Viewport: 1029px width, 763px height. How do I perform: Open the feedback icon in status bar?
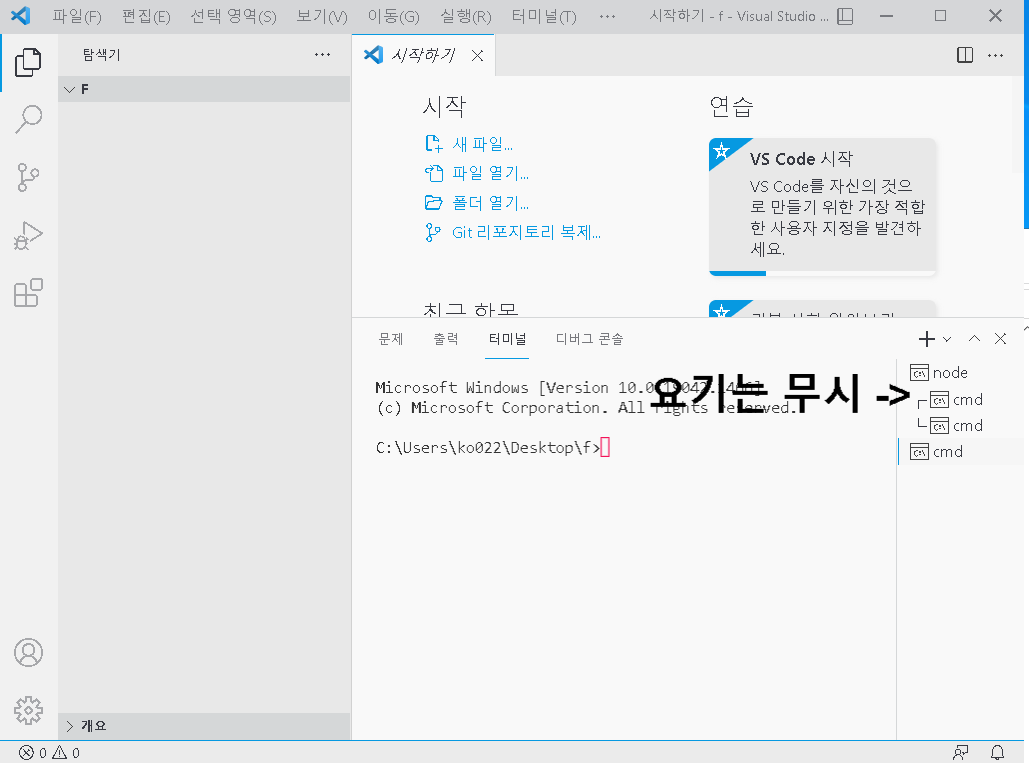[961, 753]
